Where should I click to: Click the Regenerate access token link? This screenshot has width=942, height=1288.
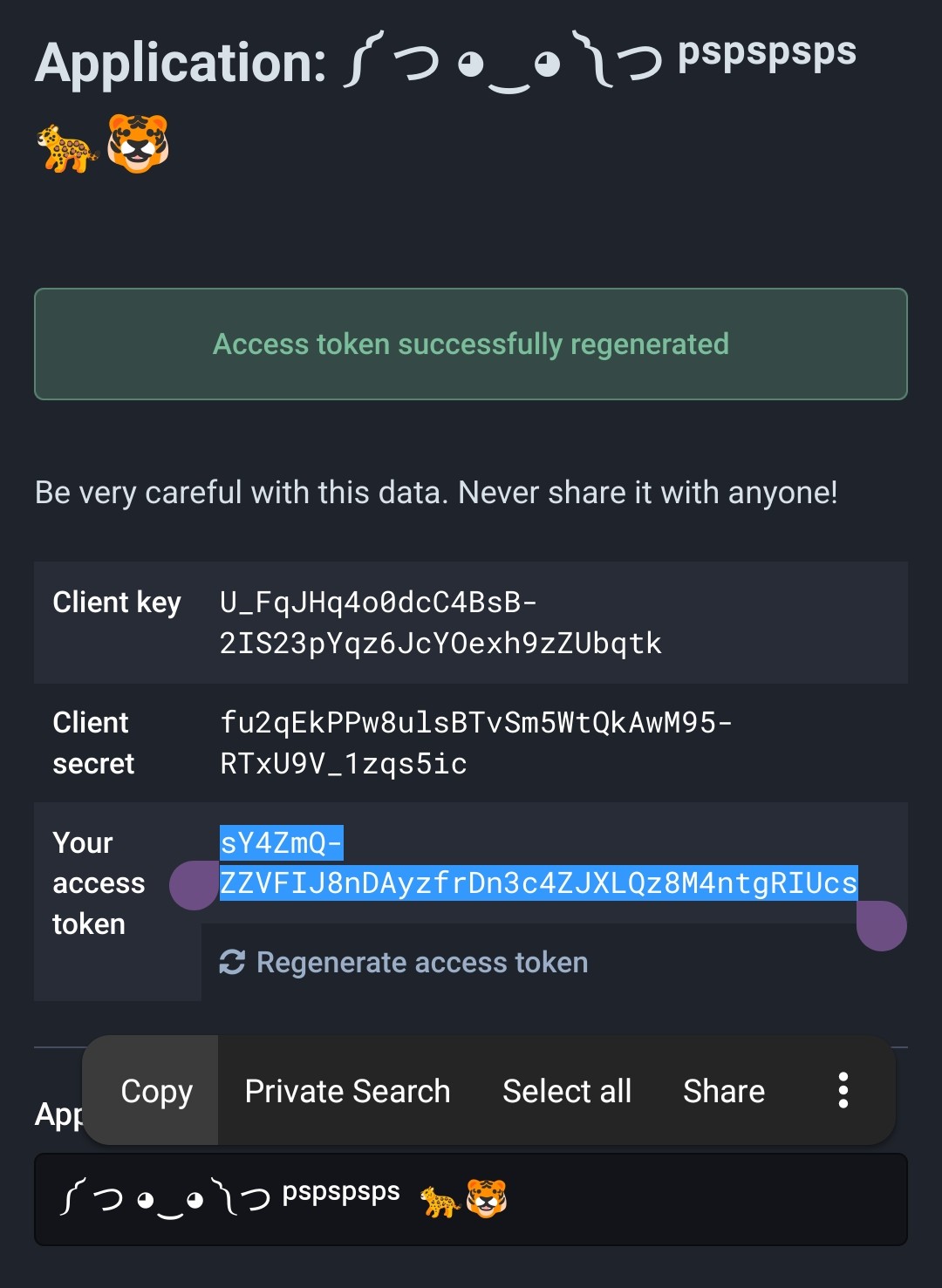click(422, 962)
